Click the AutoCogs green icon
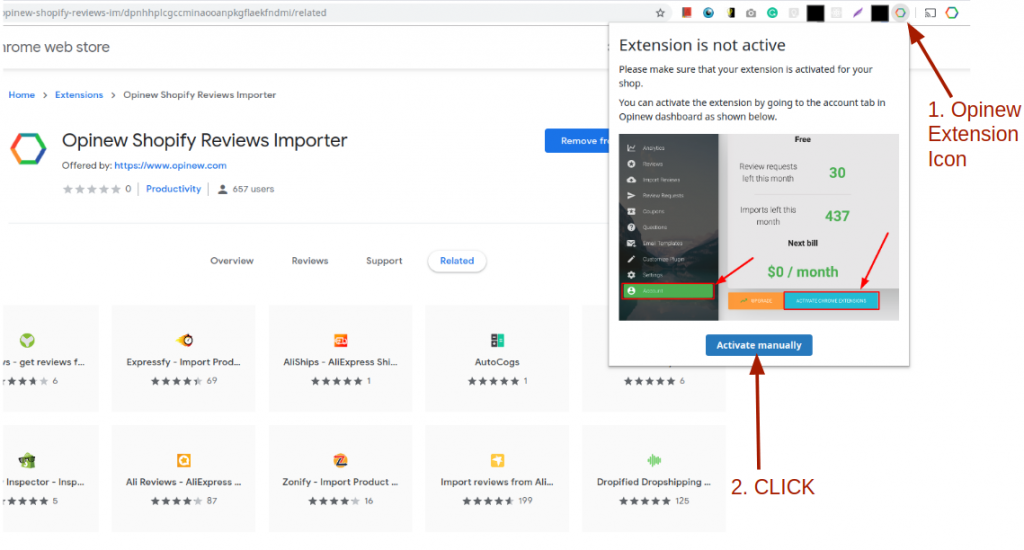Image resolution: width=1024 pixels, height=550 pixels. click(497, 340)
